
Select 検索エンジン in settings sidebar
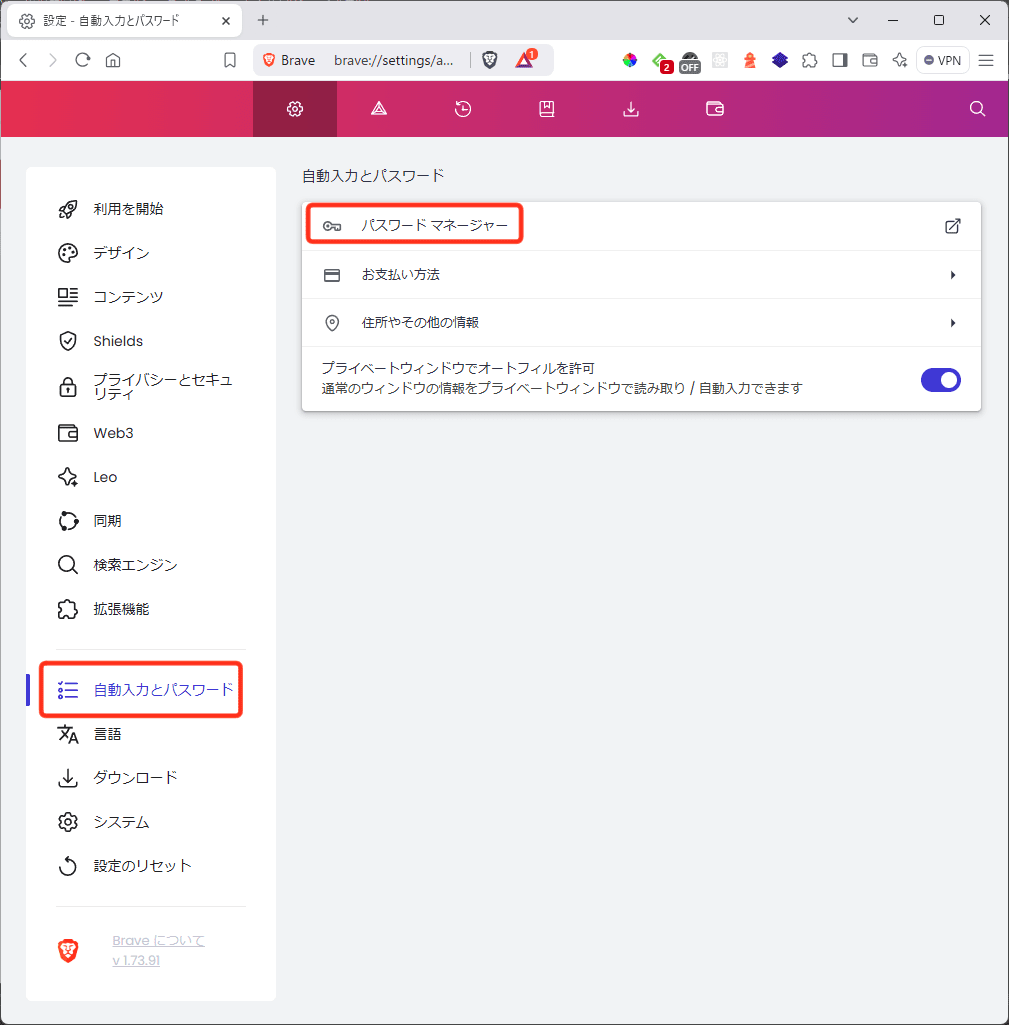click(135, 565)
